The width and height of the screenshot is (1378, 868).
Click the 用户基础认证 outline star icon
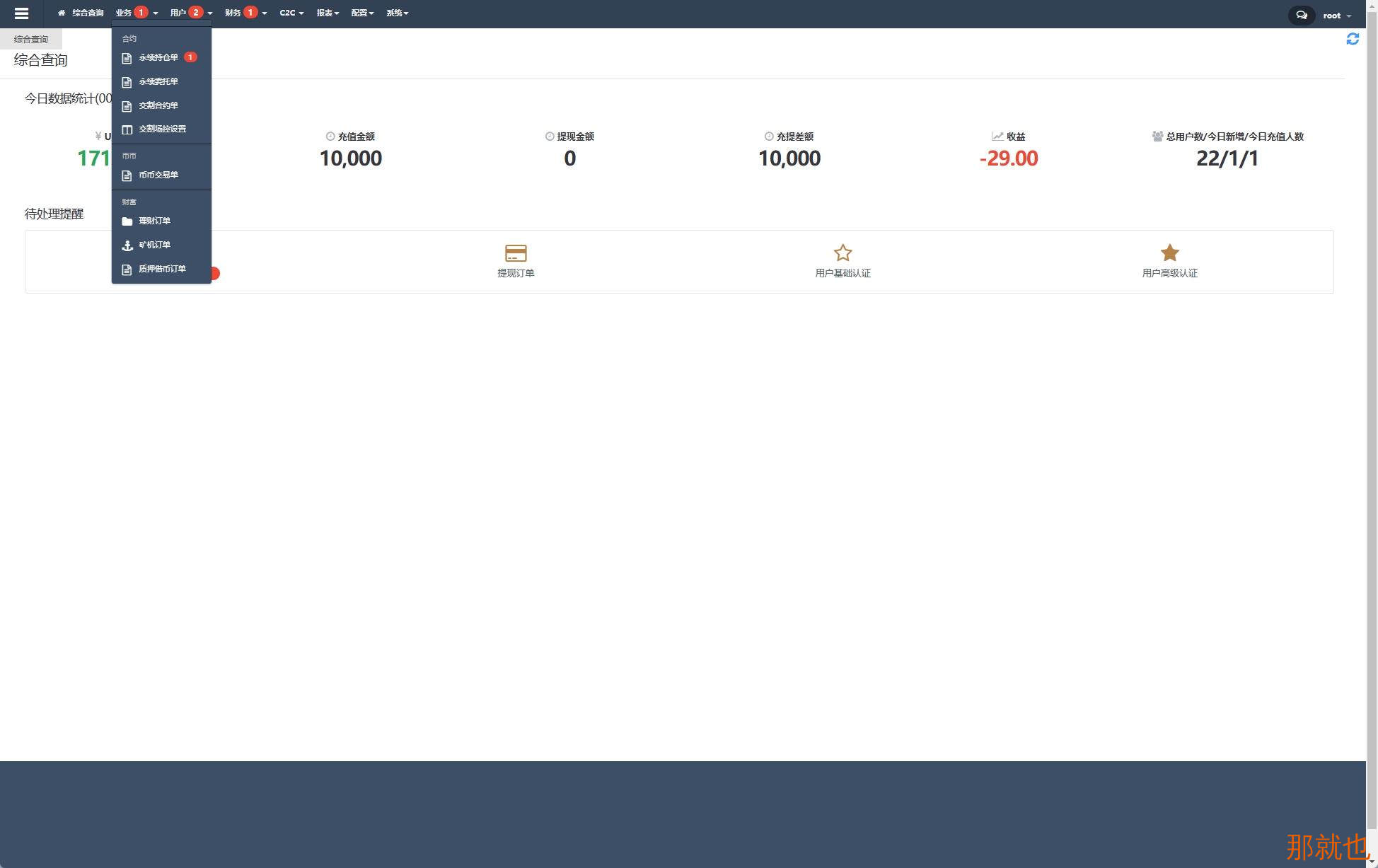pyautogui.click(x=843, y=253)
